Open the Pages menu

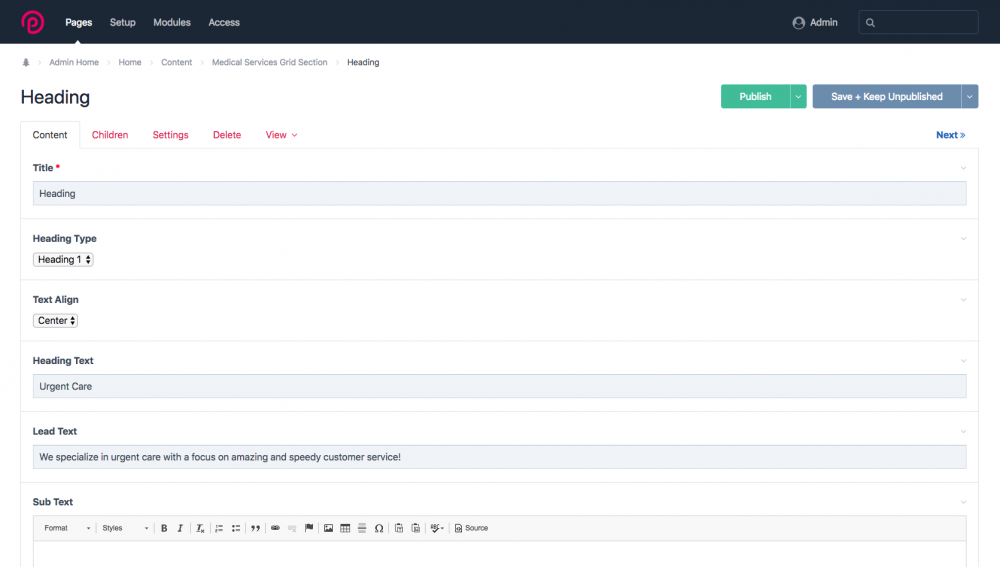pyautogui.click(x=78, y=22)
